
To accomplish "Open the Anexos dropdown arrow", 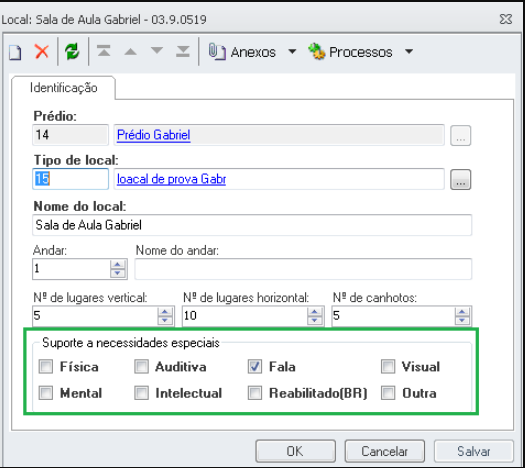I will pyautogui.click(x=292, y=52).
